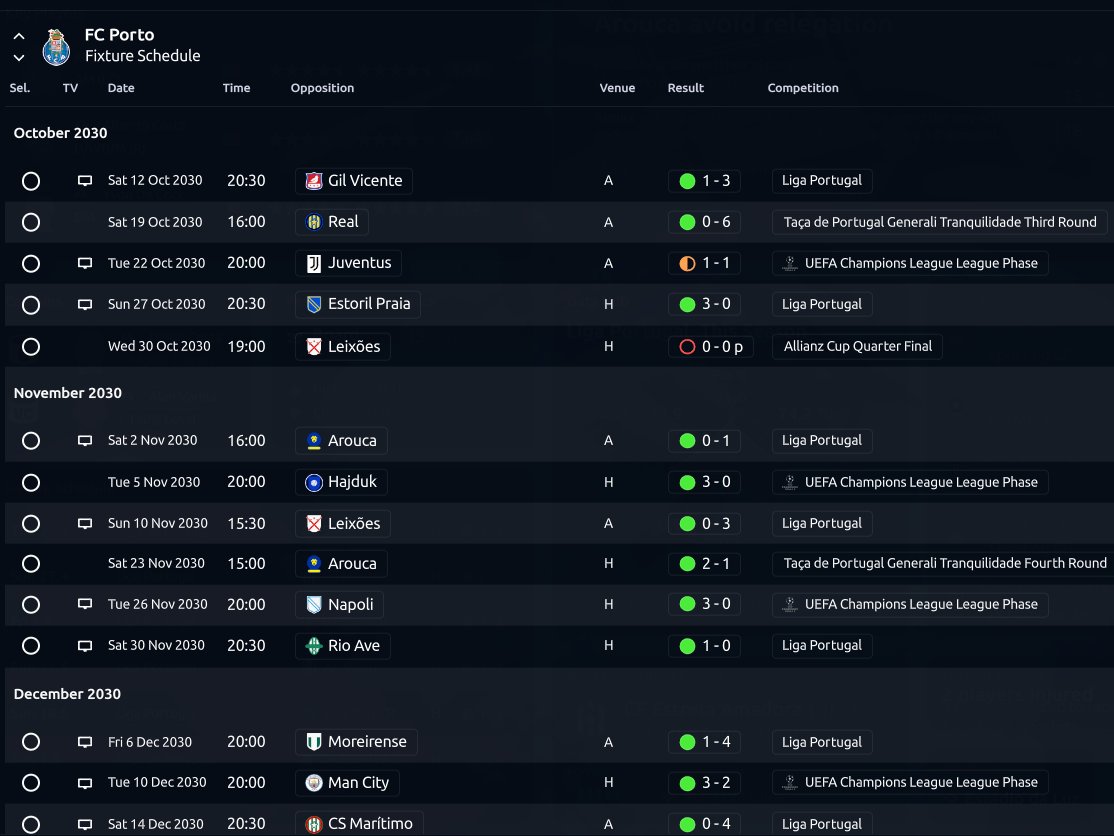
Task: Click the down chevron beside Fixture Schedule
Action: 19,58
